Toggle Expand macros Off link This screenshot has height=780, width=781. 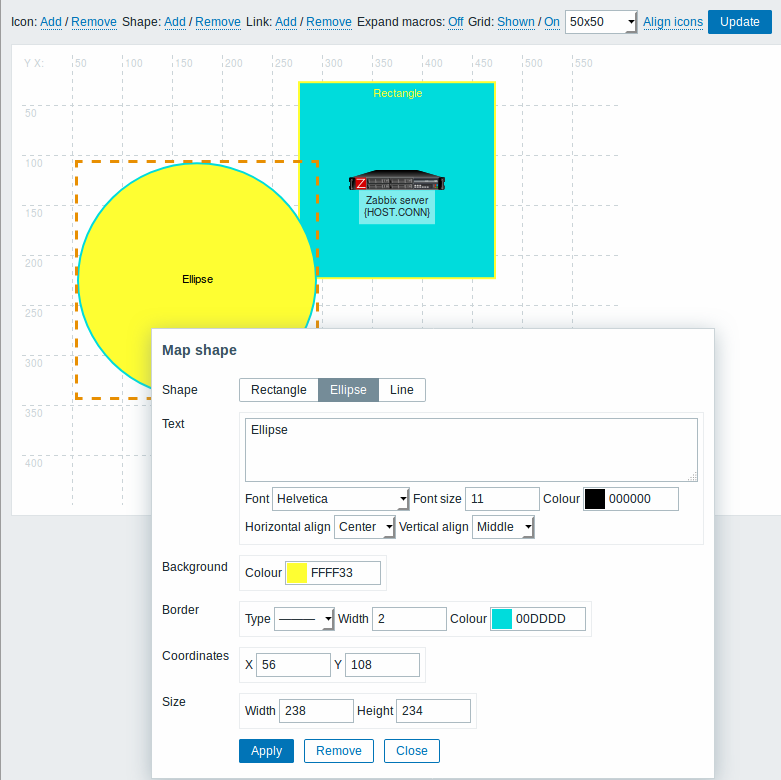pyautogui.click(x=455, y=22)
